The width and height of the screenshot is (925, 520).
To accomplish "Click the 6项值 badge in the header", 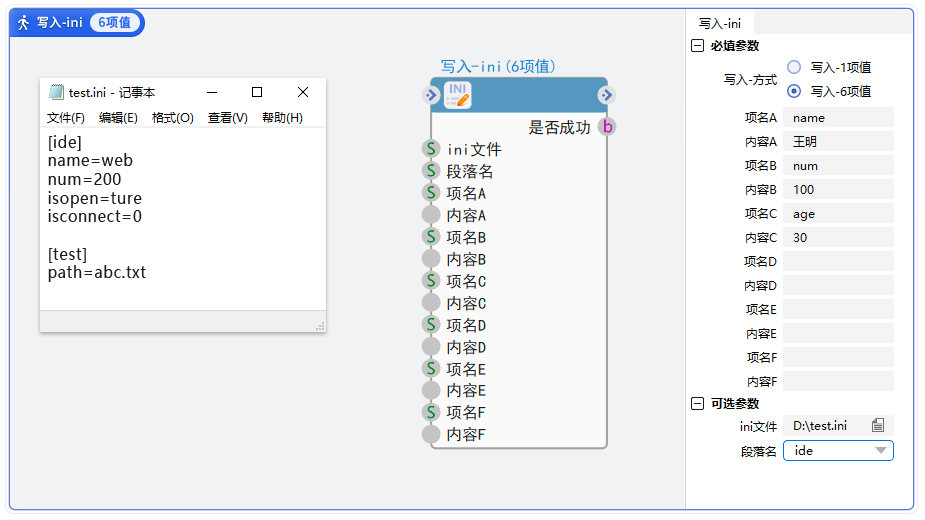I will 114,22.
